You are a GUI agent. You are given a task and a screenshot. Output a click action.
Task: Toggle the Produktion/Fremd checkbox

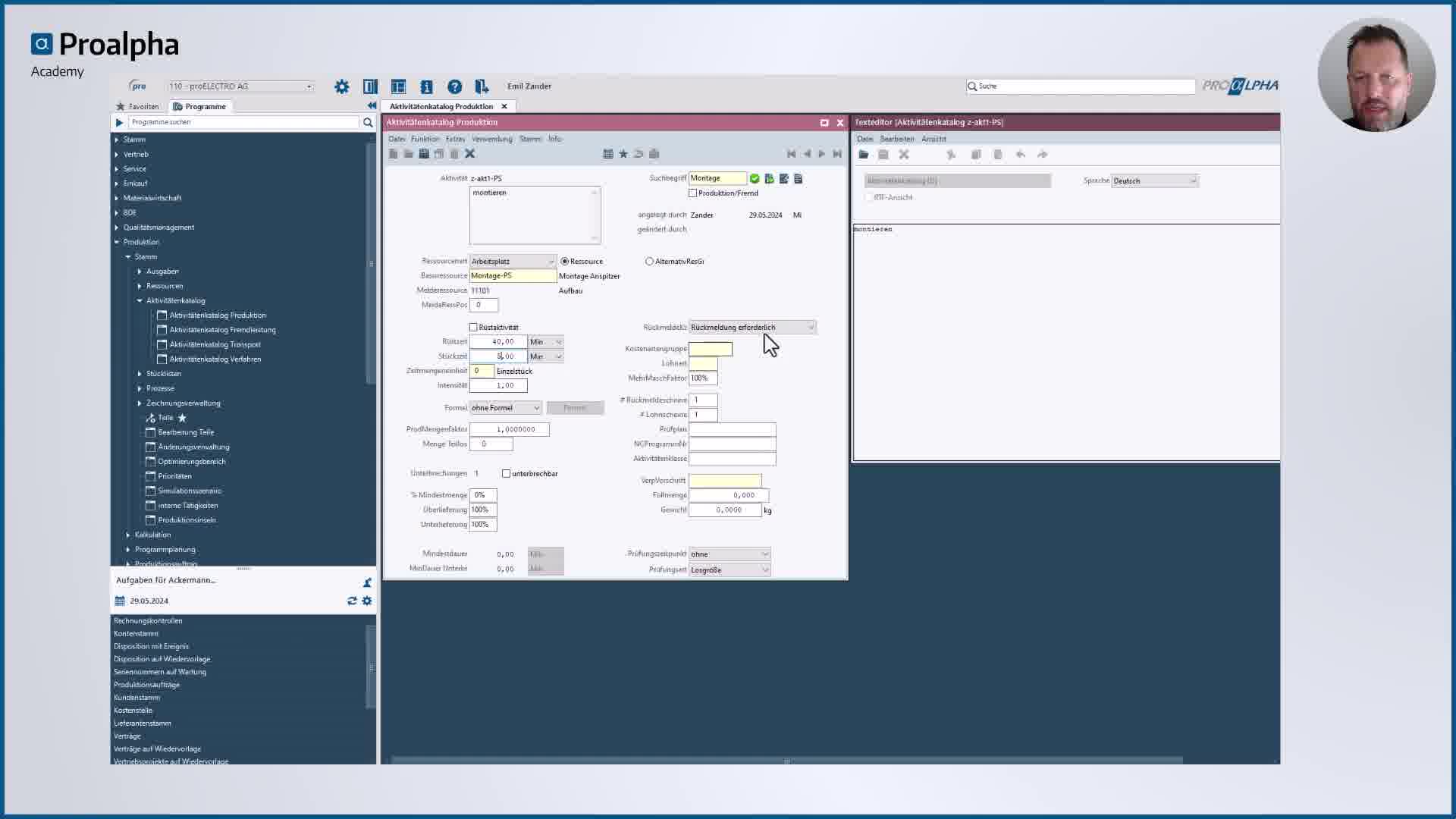[x=692, y=193]
